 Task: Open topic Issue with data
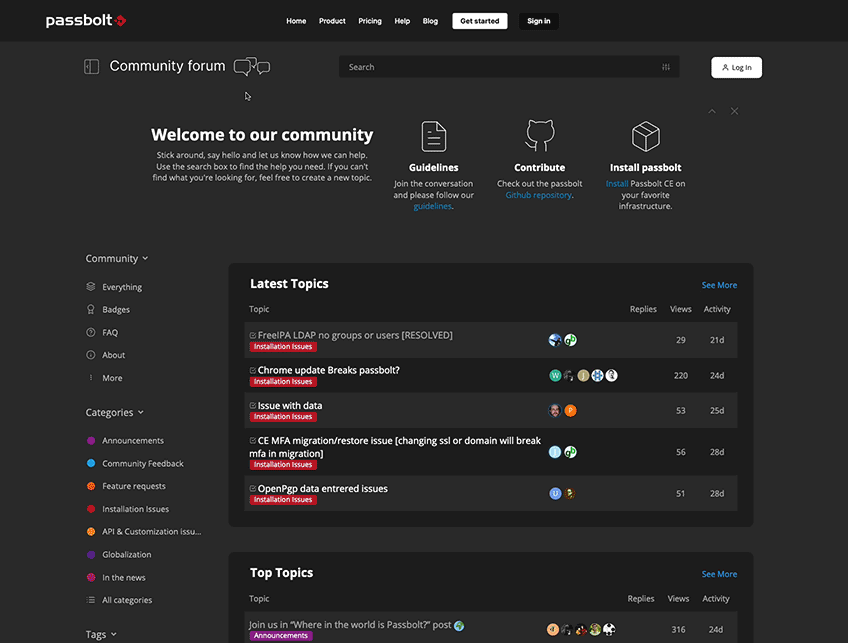point(290,406)
